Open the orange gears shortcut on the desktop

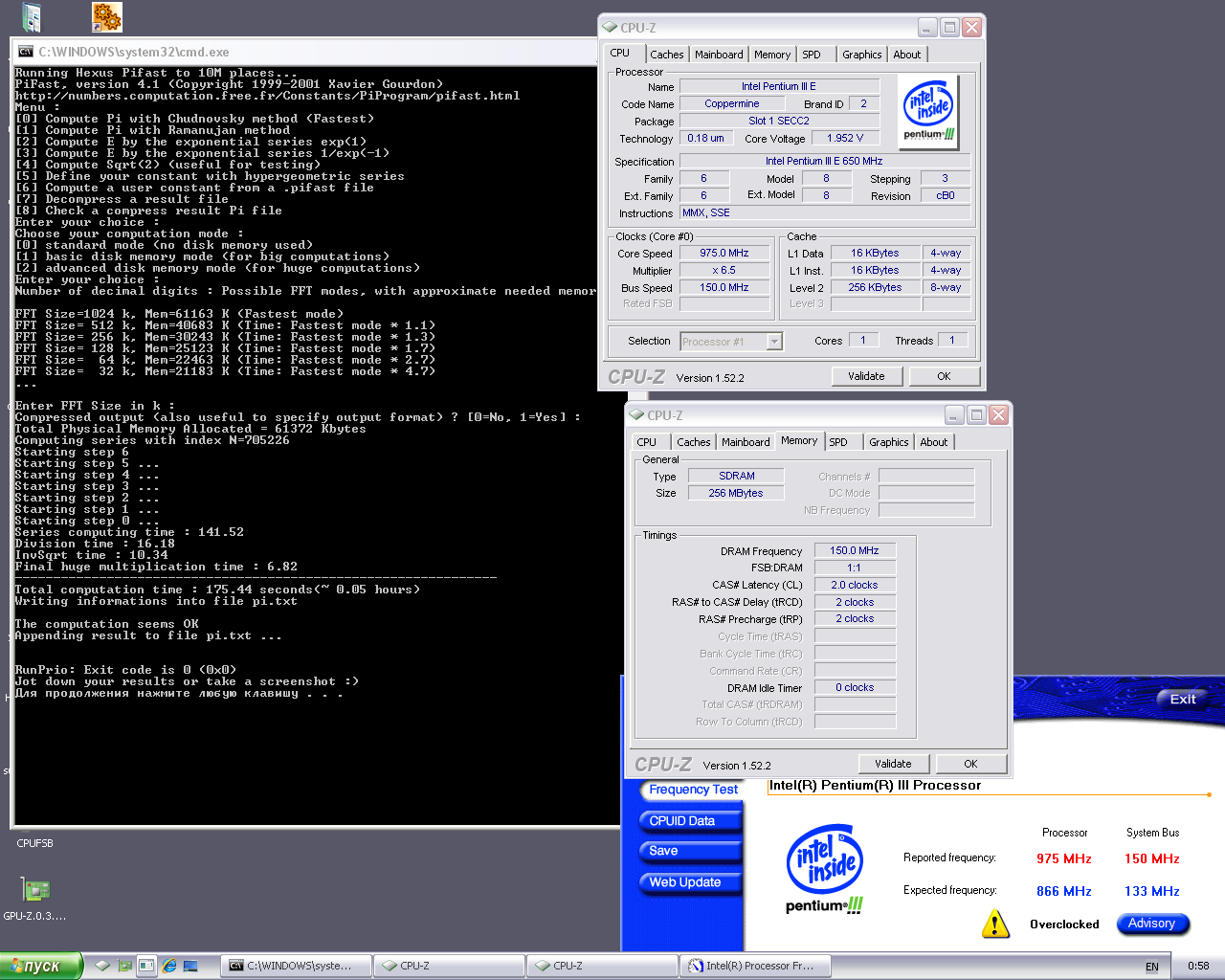point(107,16)
